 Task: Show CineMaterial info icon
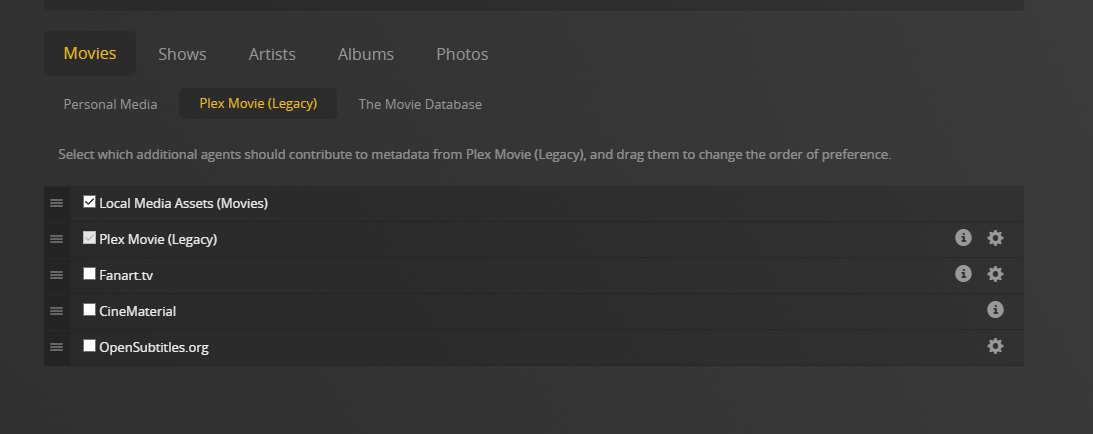click(x=995, y=310)
